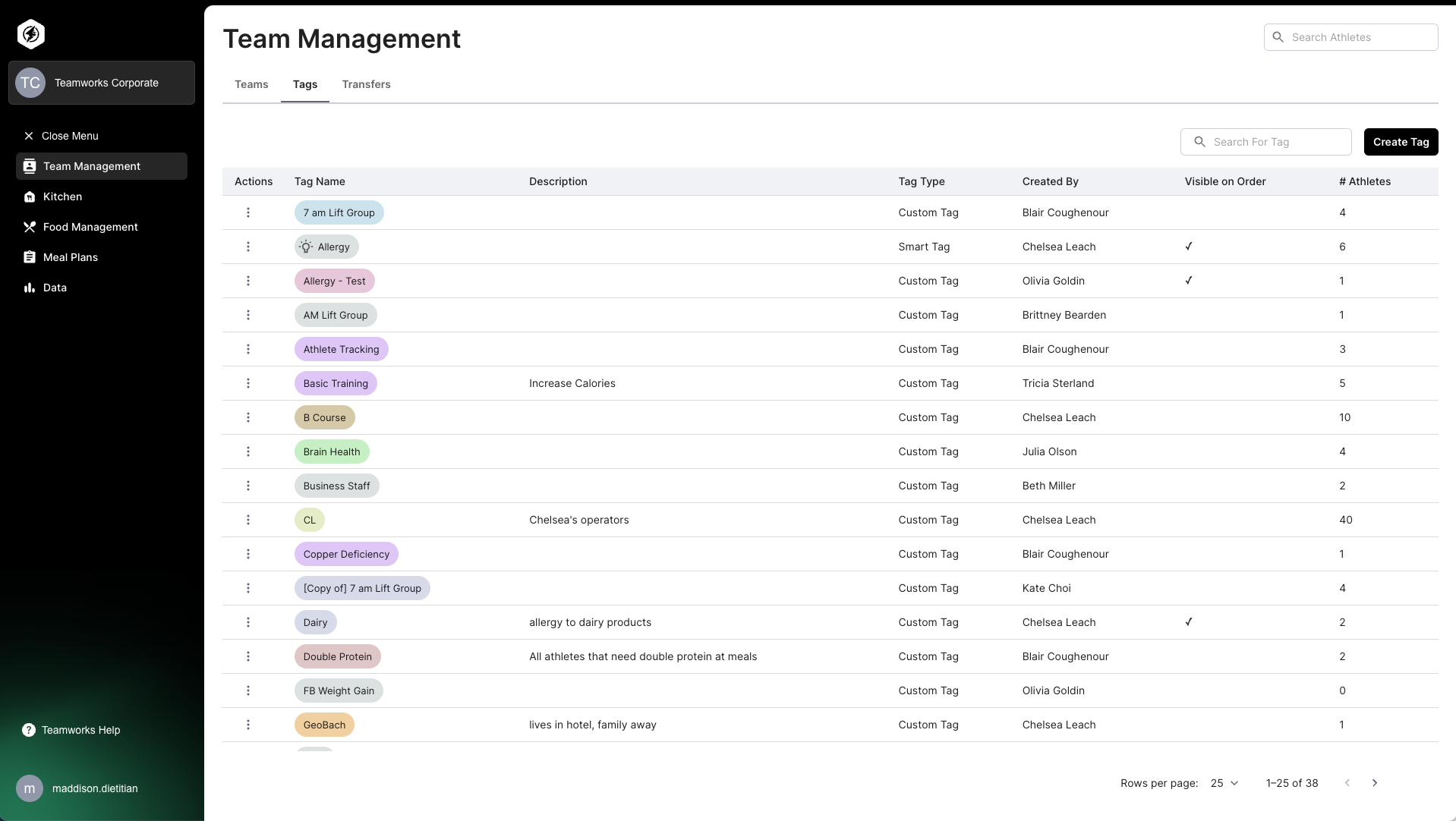
Task: Open Meal Plans from the sidebar
Action: point(70,256)
